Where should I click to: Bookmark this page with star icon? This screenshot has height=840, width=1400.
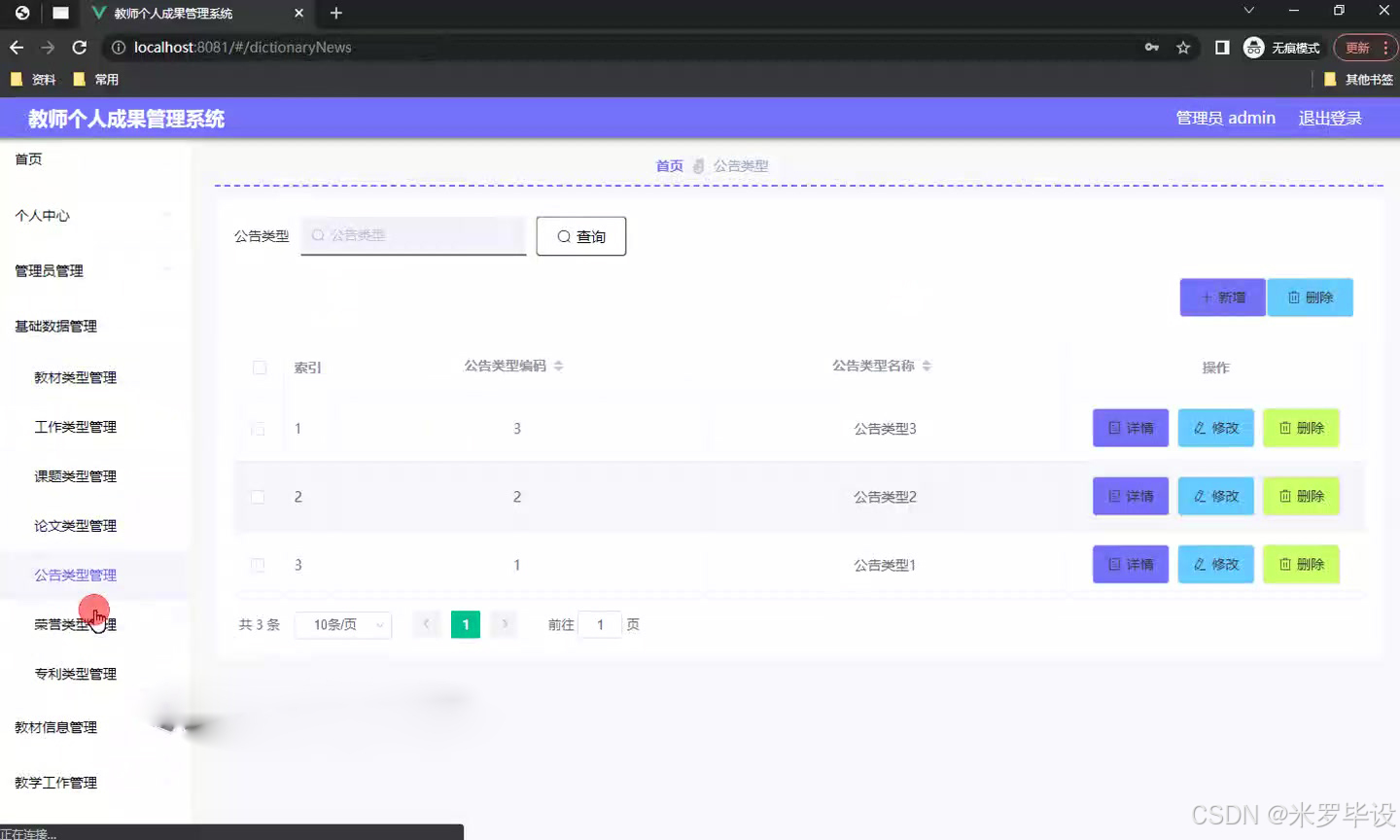tap(1183, 48)
